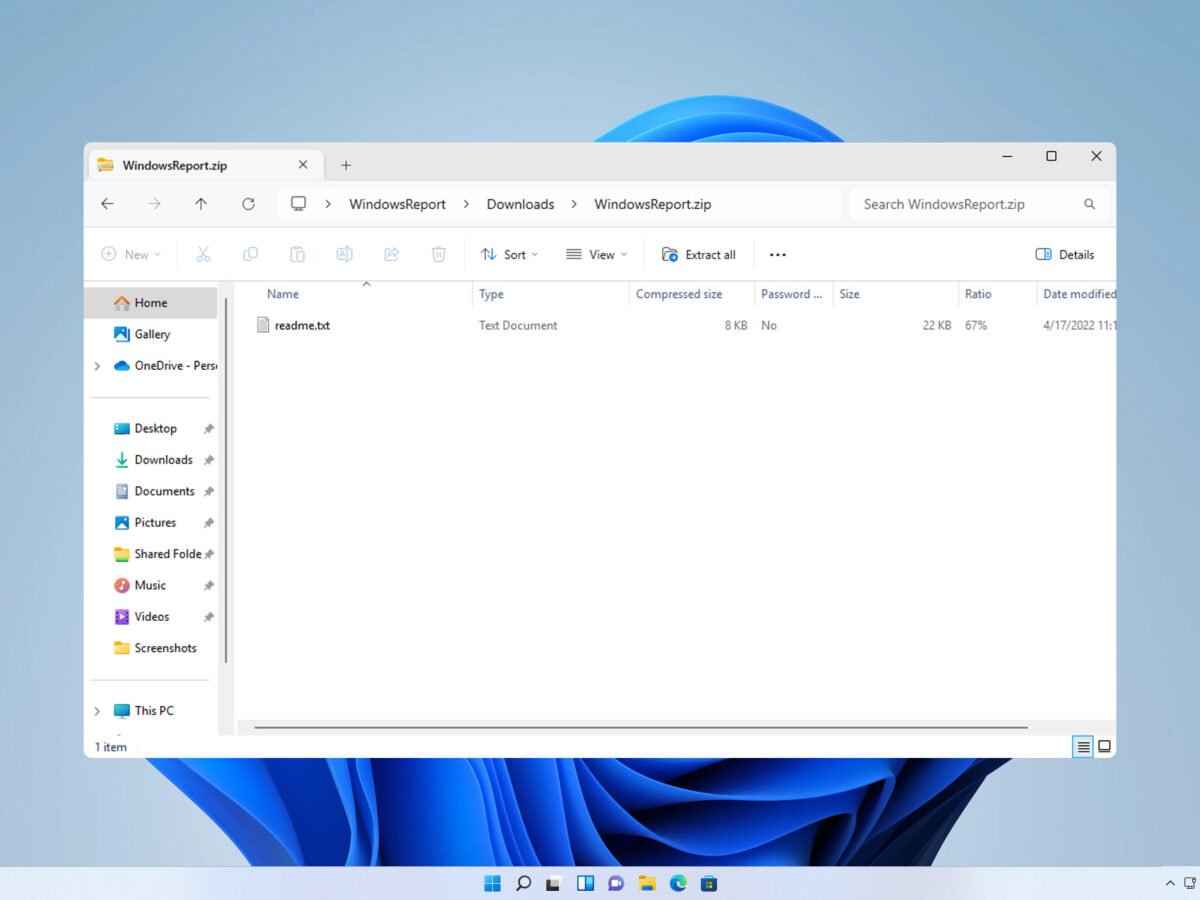Select the readme.txt file
This screenshot has height=900, width=1200.
click(x=293, y=325)
